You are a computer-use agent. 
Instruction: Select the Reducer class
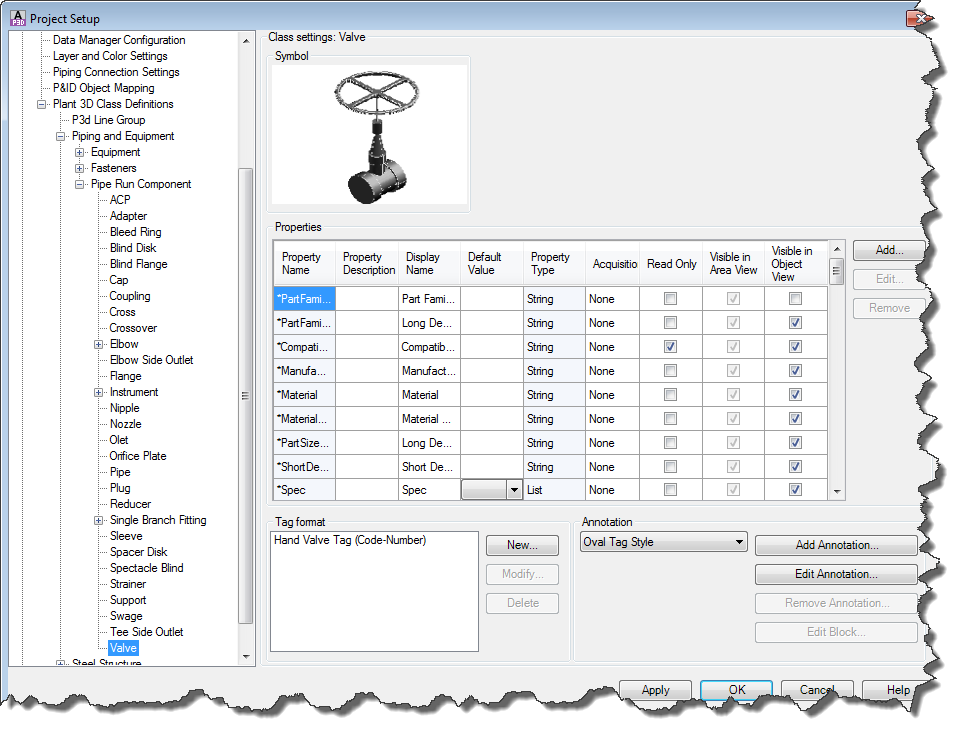click(x=130, y=504)
